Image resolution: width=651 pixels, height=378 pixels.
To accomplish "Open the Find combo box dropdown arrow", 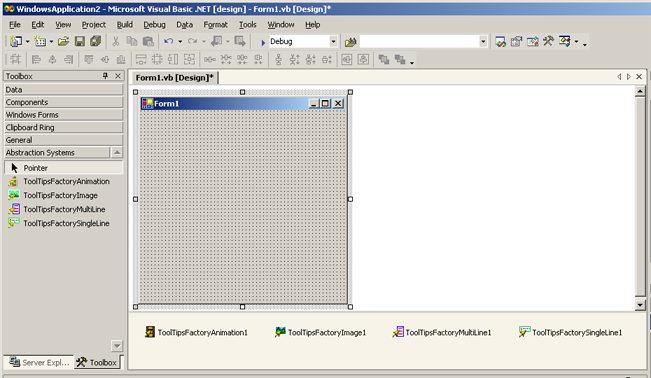I will (483, 42).
